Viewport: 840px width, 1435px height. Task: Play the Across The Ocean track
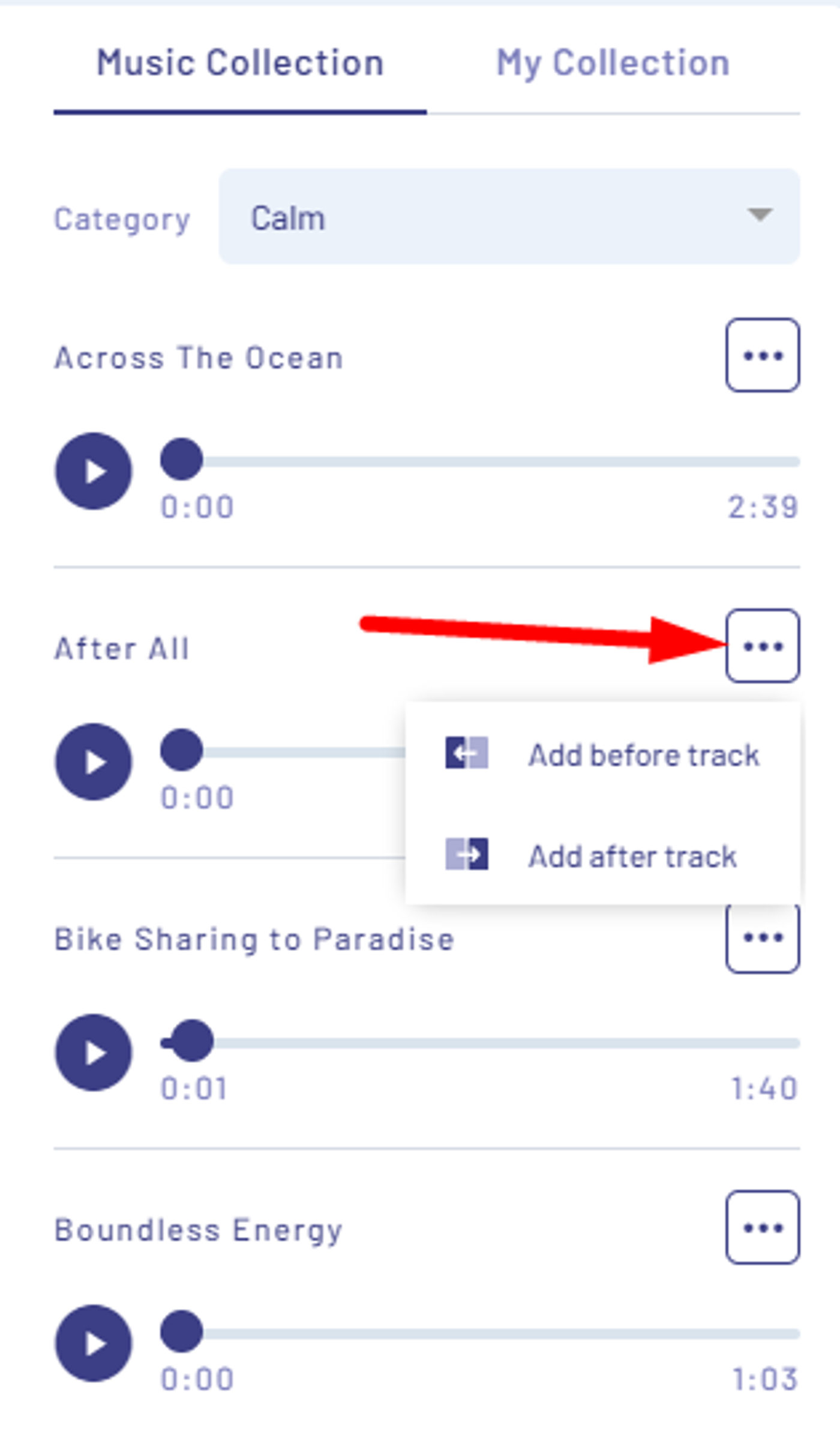[94, 471]
